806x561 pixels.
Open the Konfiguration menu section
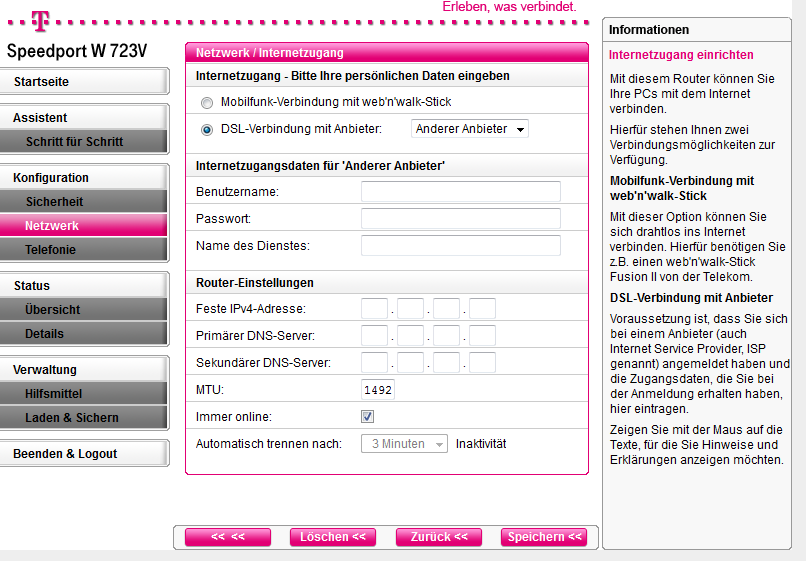(x=83, y=177)
